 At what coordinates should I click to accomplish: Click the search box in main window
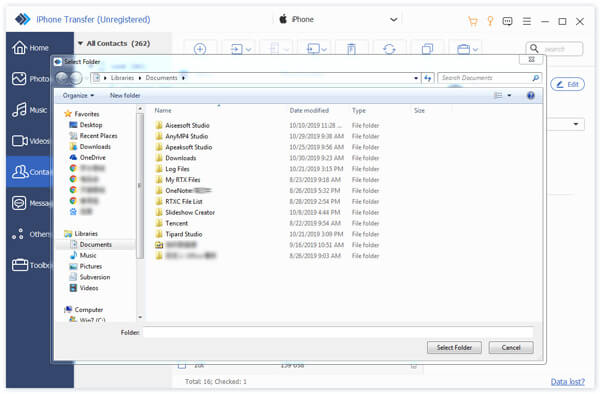point(554,49)
